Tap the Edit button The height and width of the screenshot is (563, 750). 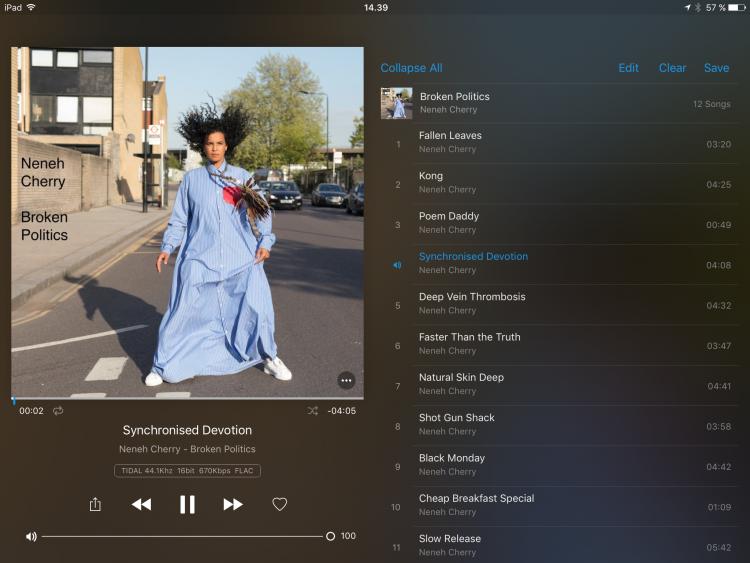pos(629,68)
